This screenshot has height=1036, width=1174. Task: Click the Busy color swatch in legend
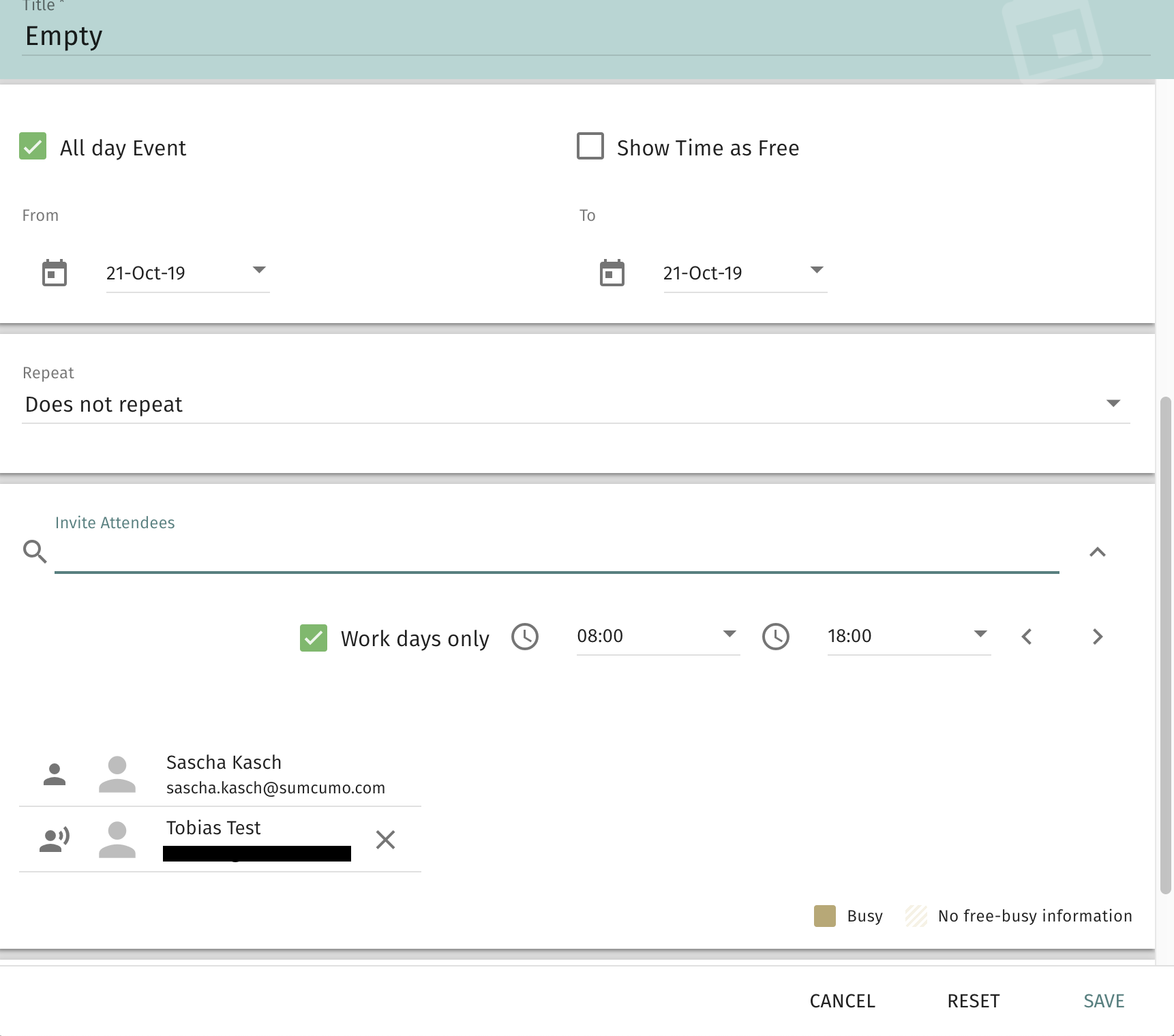tap(825, 916)
